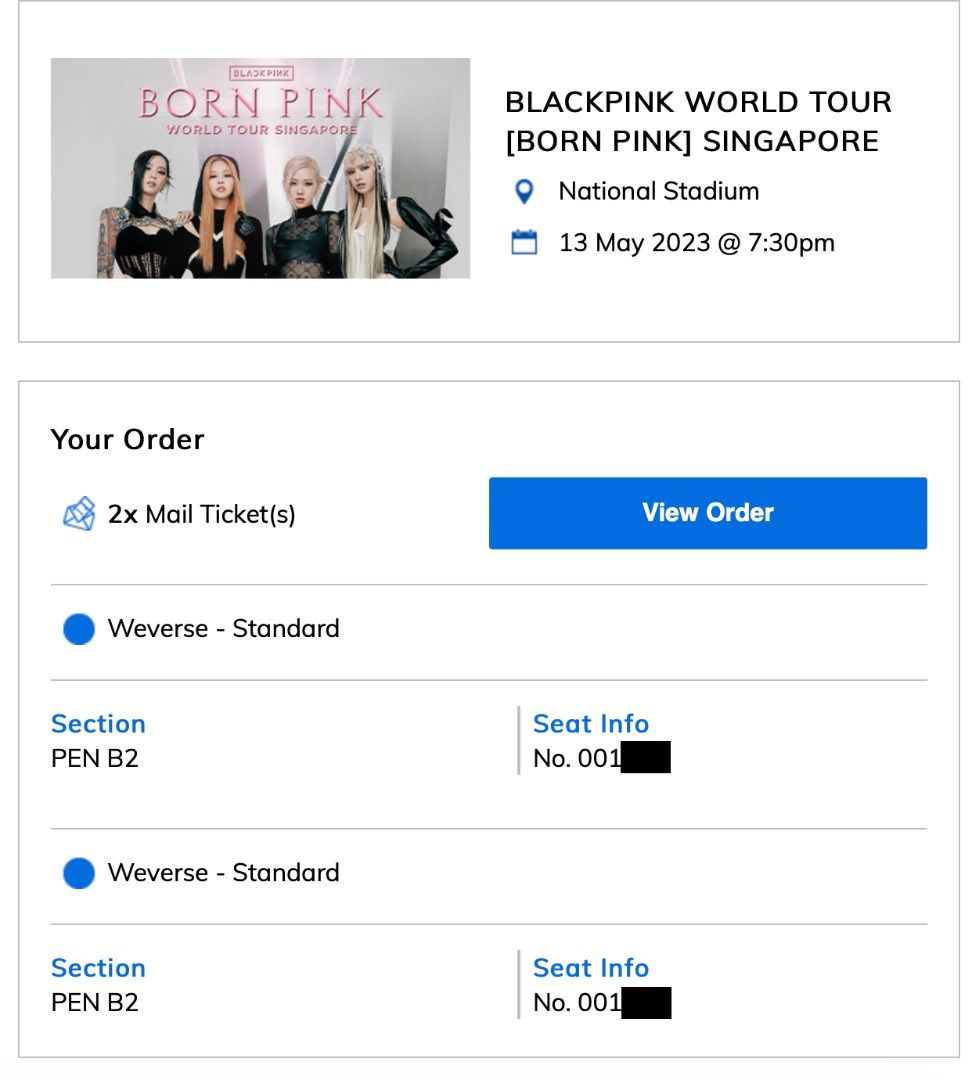Click Seat Info for the second ticket

[591, 967]
